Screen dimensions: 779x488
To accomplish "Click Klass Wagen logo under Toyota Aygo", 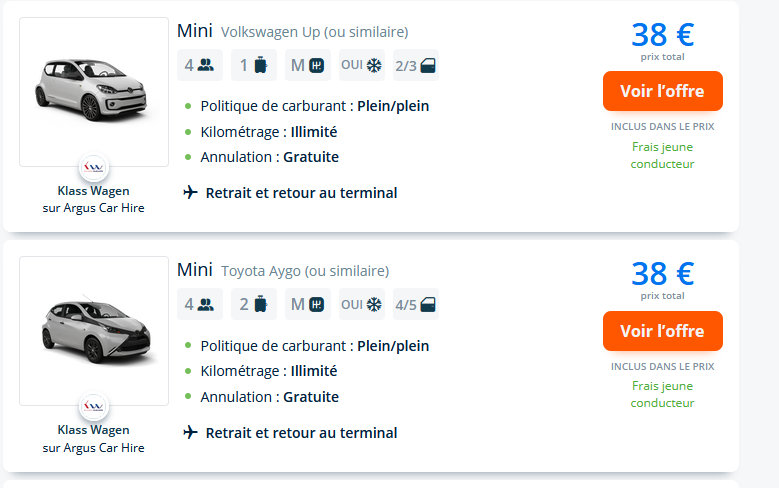I will [94, 407].
